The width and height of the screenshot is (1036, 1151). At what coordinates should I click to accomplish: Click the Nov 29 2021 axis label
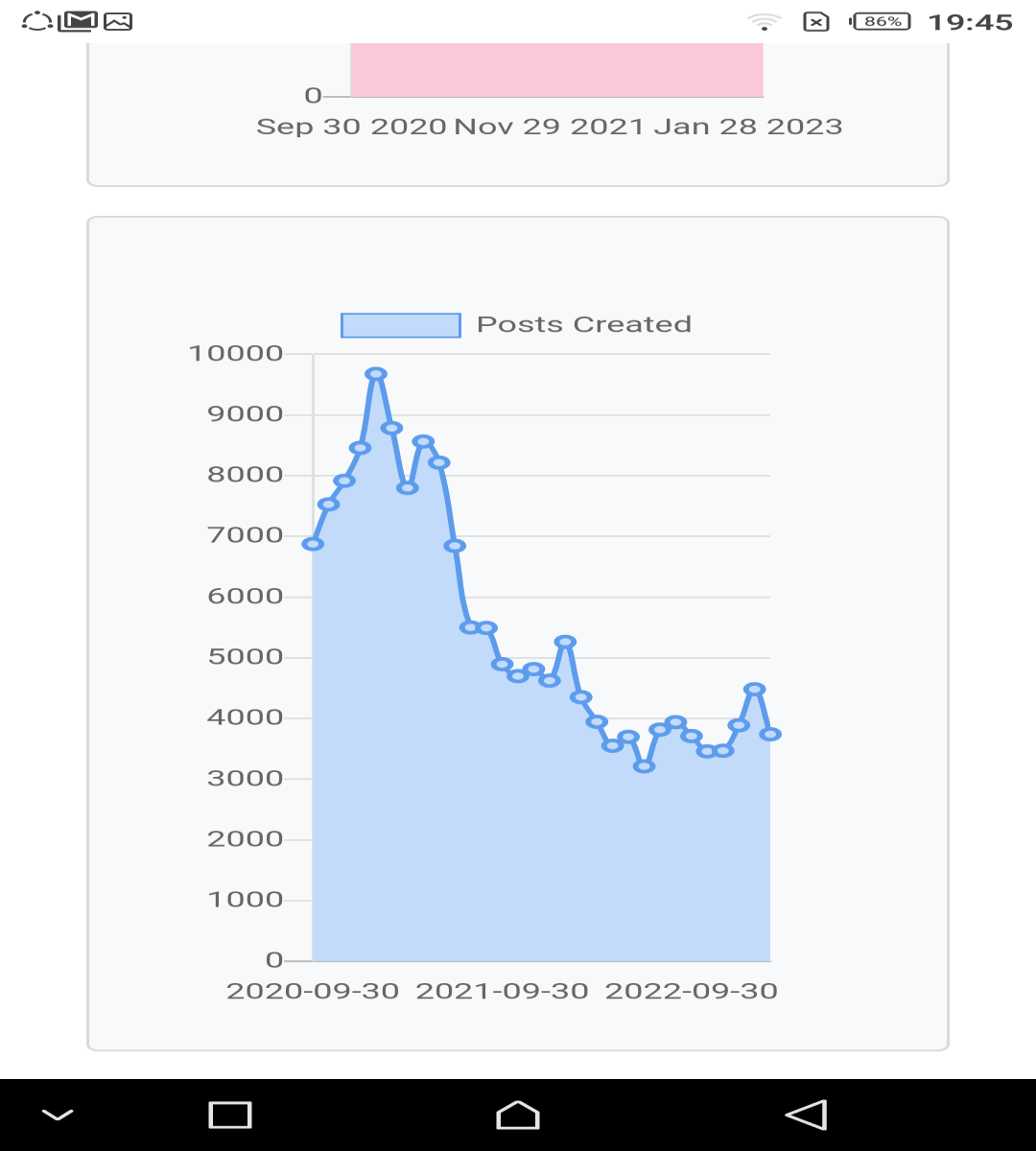pyautogui.click(x=549, y=127)
